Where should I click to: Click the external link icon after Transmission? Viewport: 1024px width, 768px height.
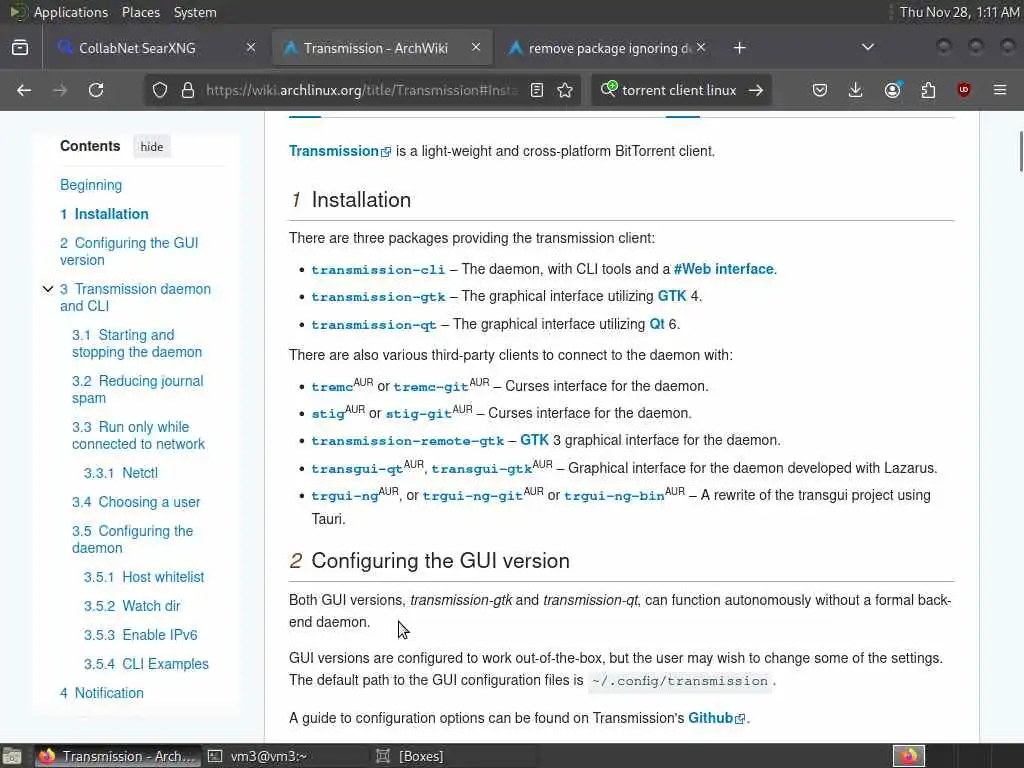pos(386,152)
